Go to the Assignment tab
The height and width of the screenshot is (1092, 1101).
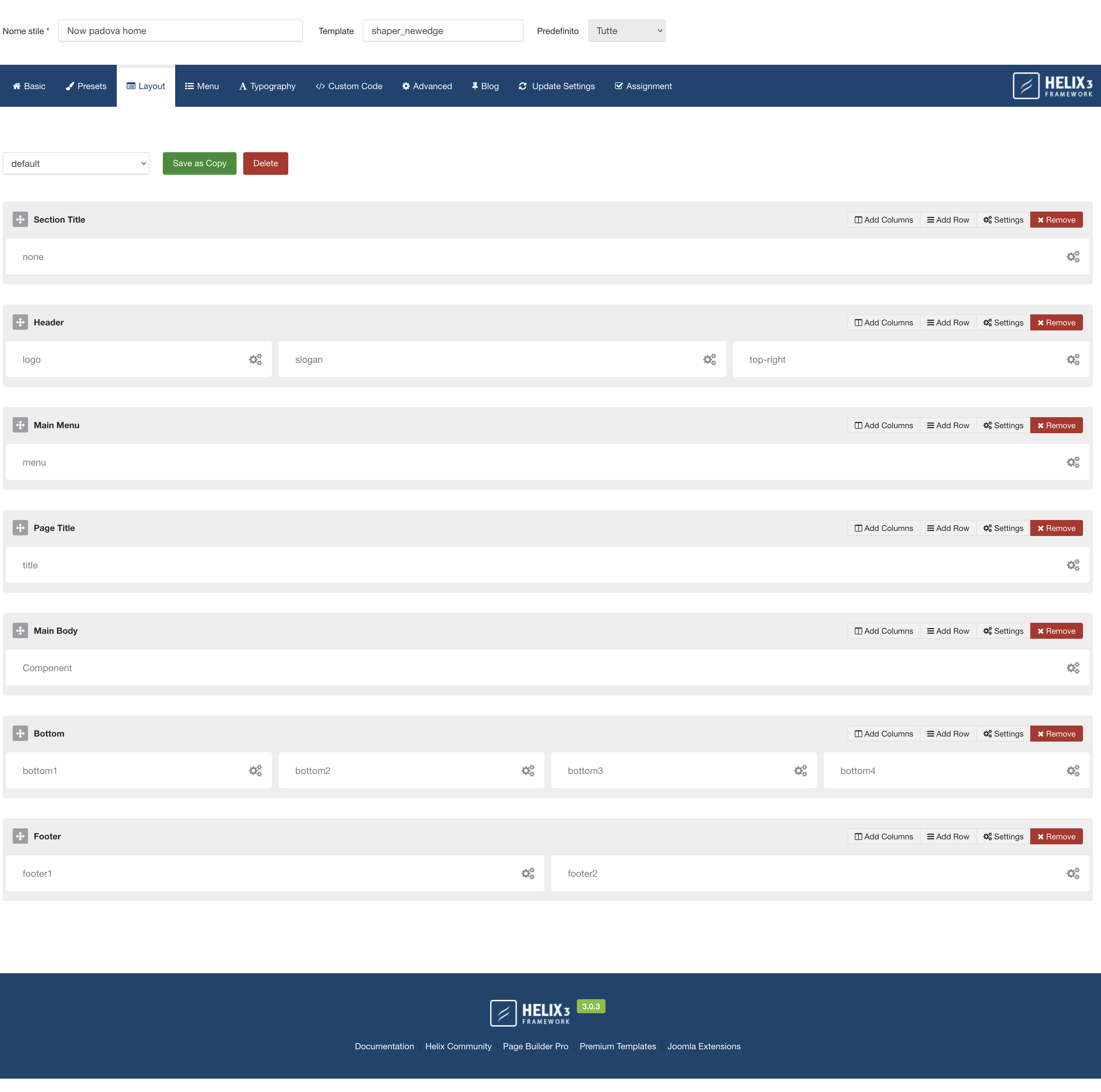click(x=643, y=86)
